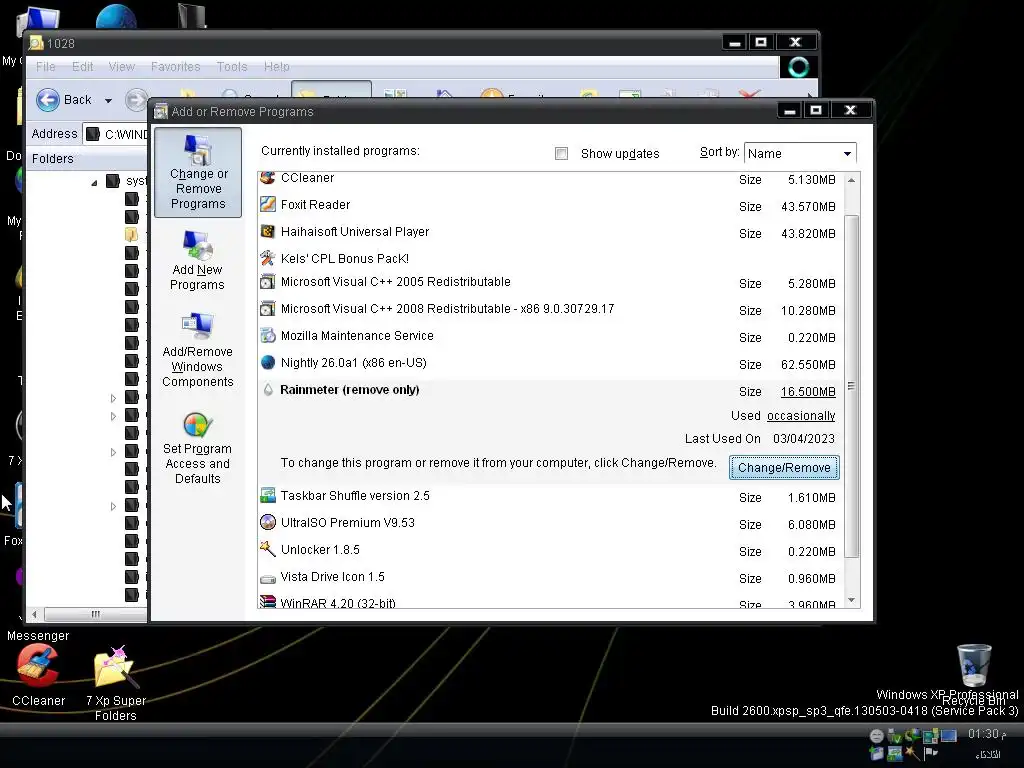Open Set Program Access and Defaults
Viewport: 1024px width, 768px height.
click(x=197, y=448)
